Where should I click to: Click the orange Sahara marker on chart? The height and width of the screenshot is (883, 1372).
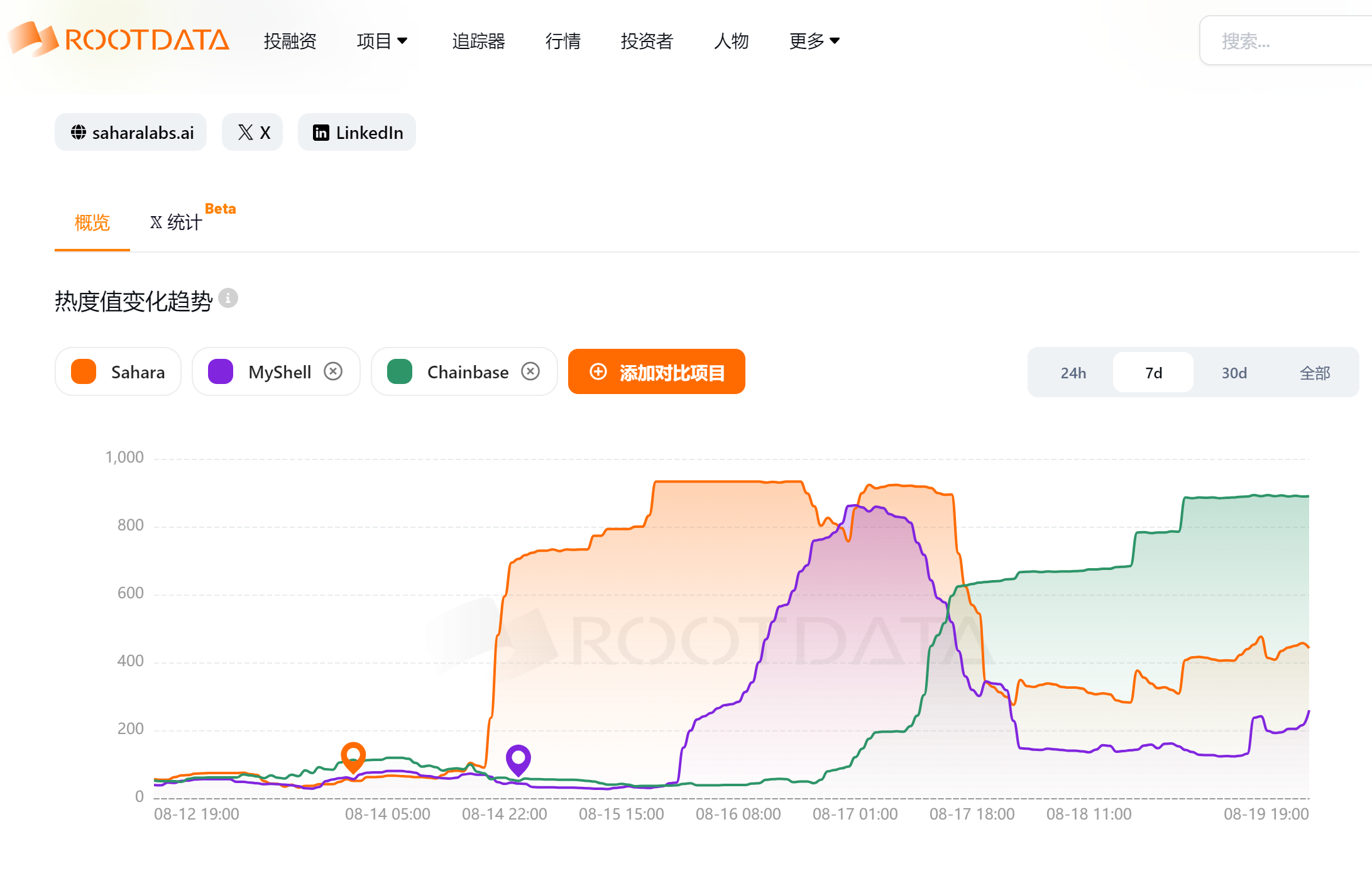(353, 755)
